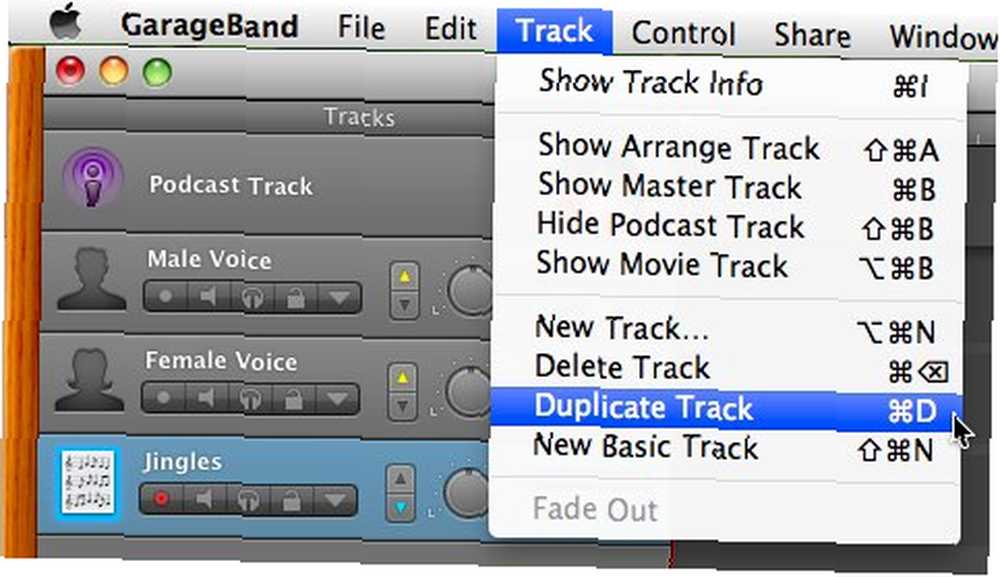Open the Control menu
The image size is (1000, 577).
pos(684,32)
